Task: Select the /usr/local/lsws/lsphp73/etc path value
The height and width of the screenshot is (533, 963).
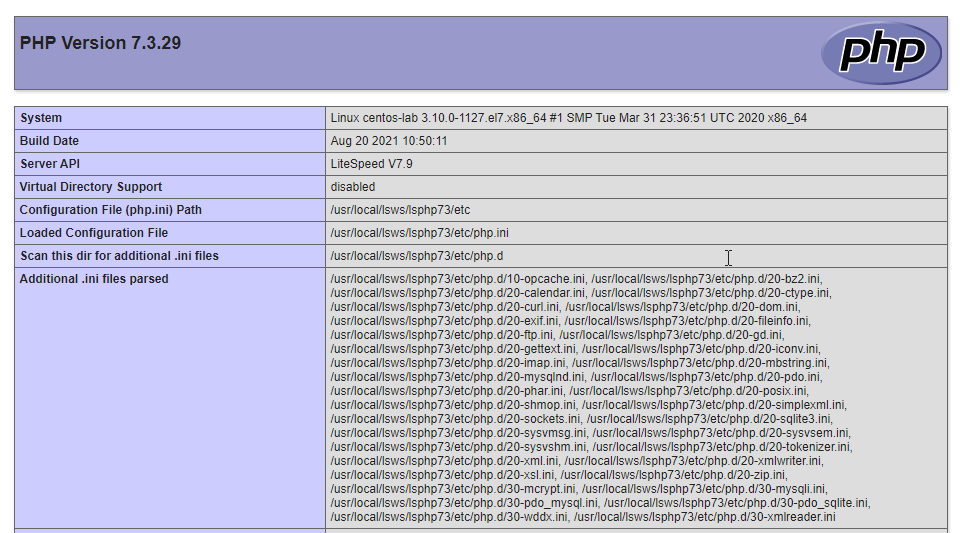Action: click(x=400, y=210)
